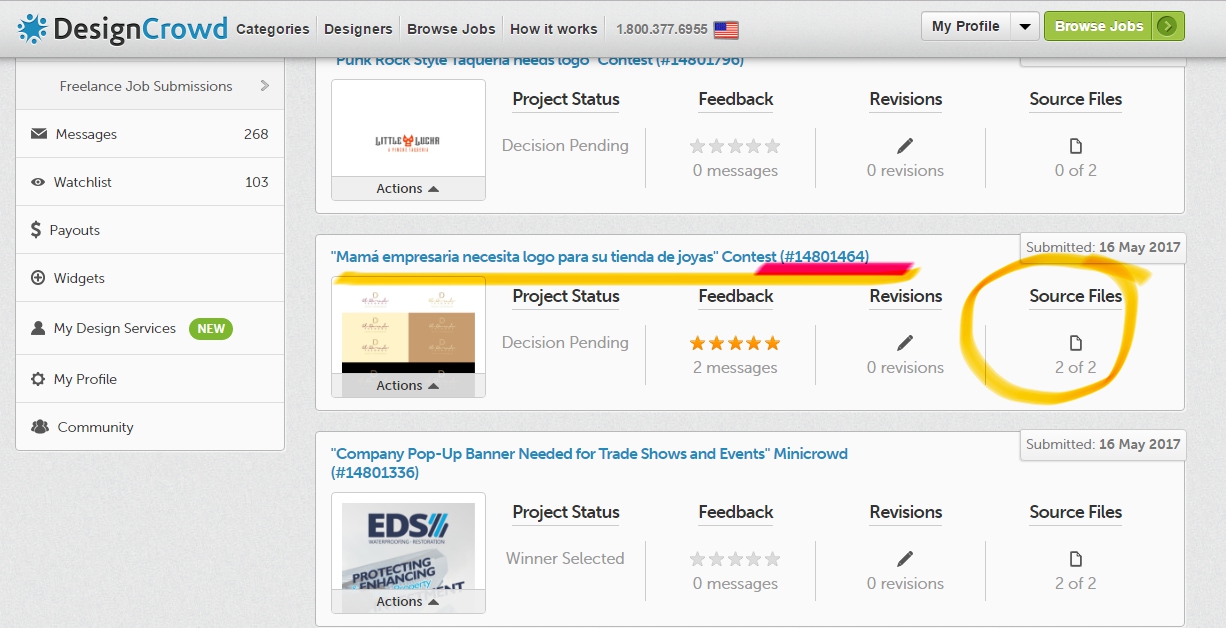Click the dollar icon beside Payouts
This screenshot has height=628, width=1226.
[36, 230]
